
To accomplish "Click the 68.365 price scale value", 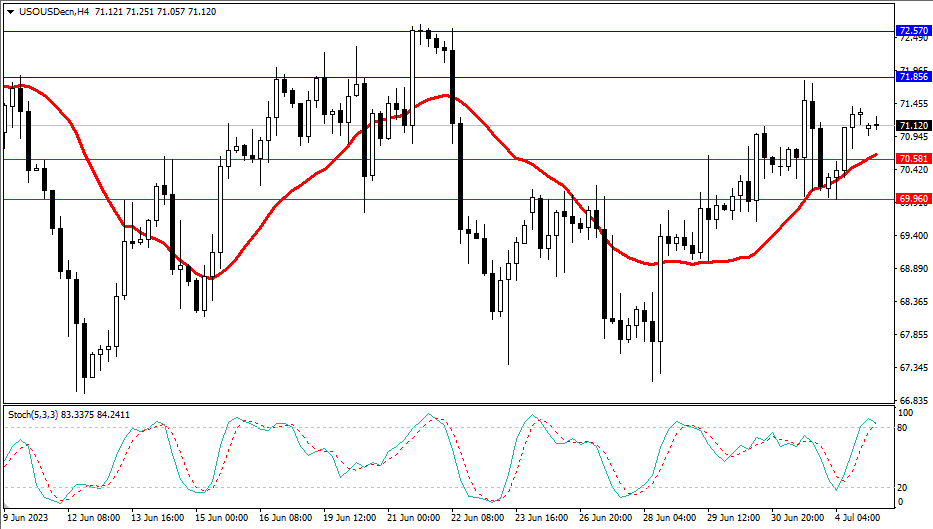I will coord(913,302).
